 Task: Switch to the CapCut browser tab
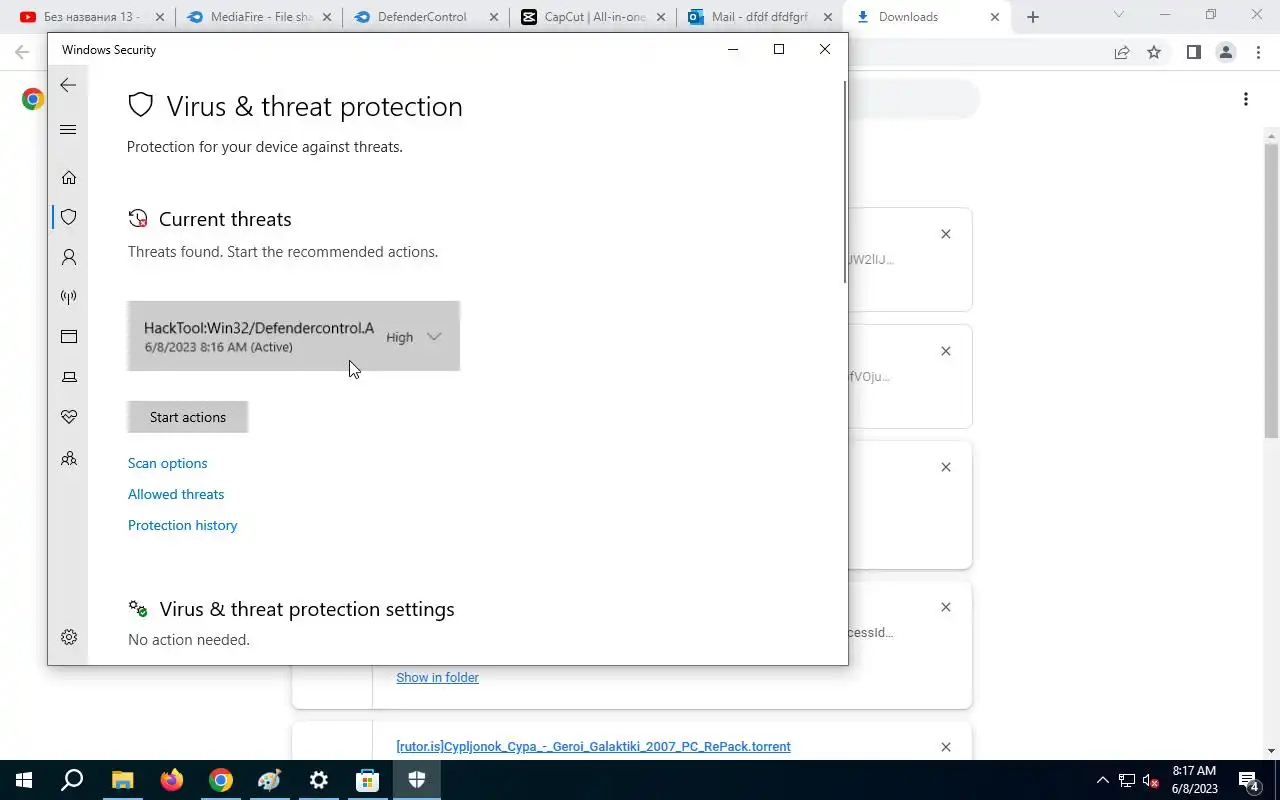coord(592,17)
